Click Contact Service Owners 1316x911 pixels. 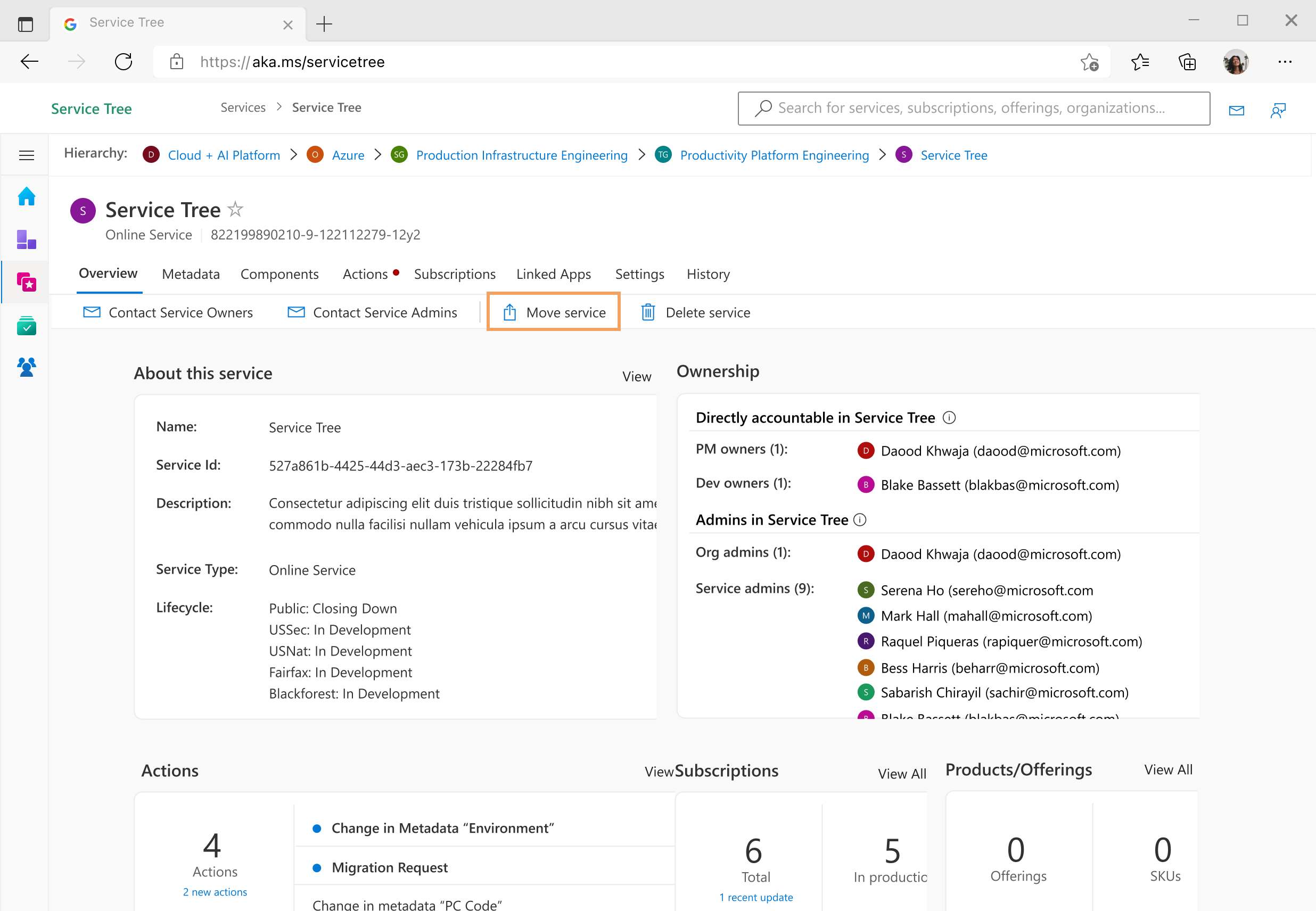(168, 312)
